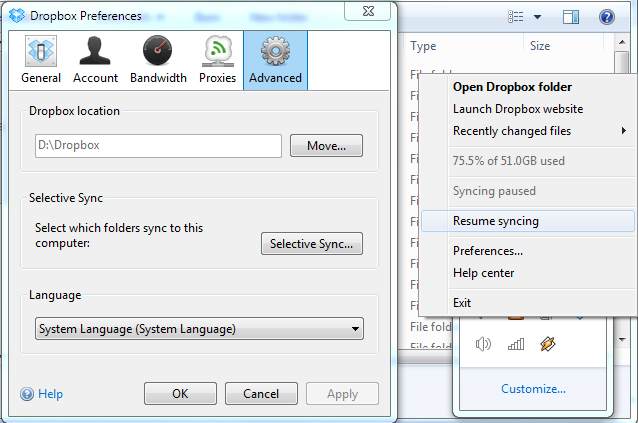Click the network signal bars tray icon
This screenshot has height=423, width=638.
[x=516, y=345]
